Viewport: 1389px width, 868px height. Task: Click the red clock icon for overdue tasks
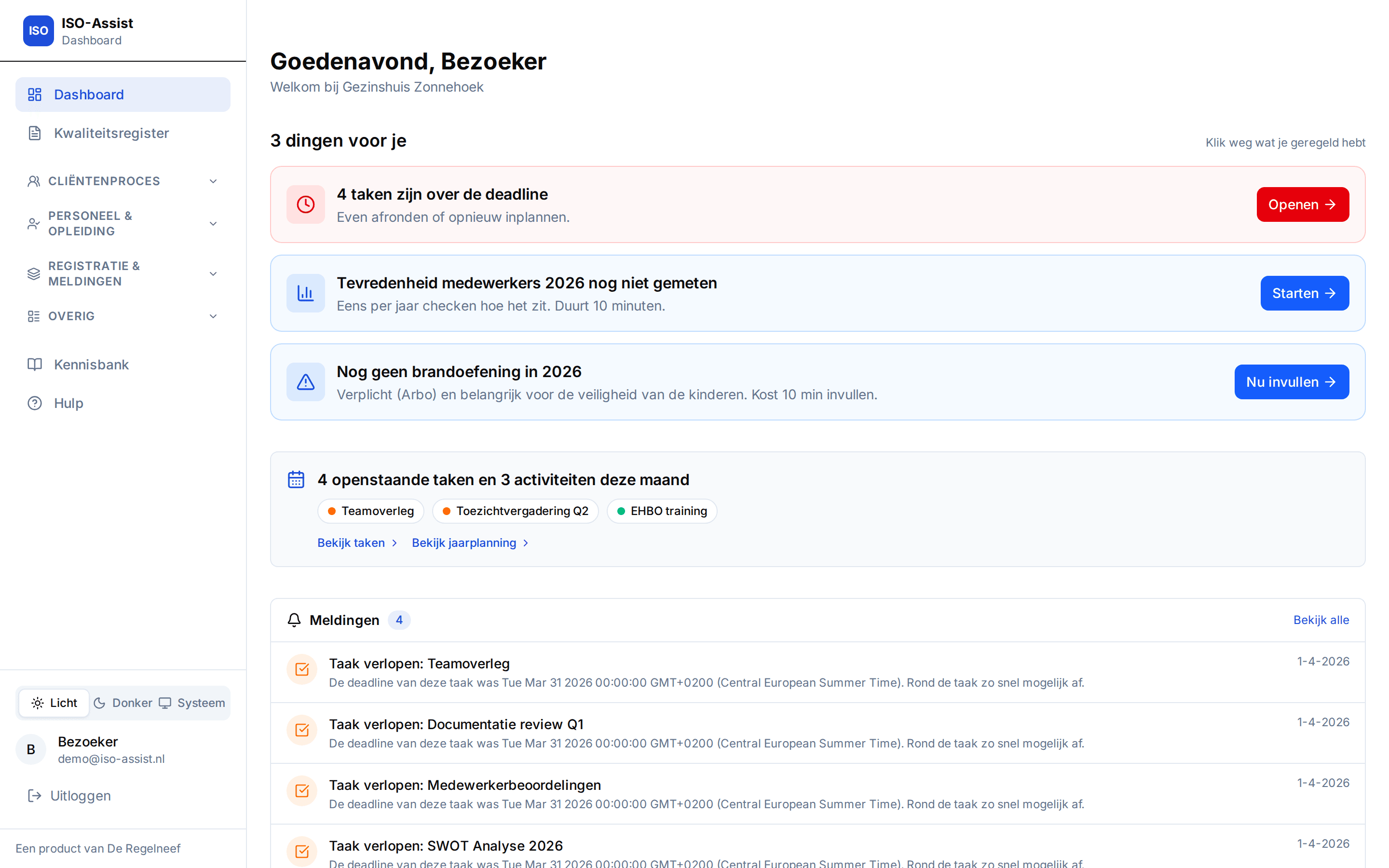pos(306,204)
